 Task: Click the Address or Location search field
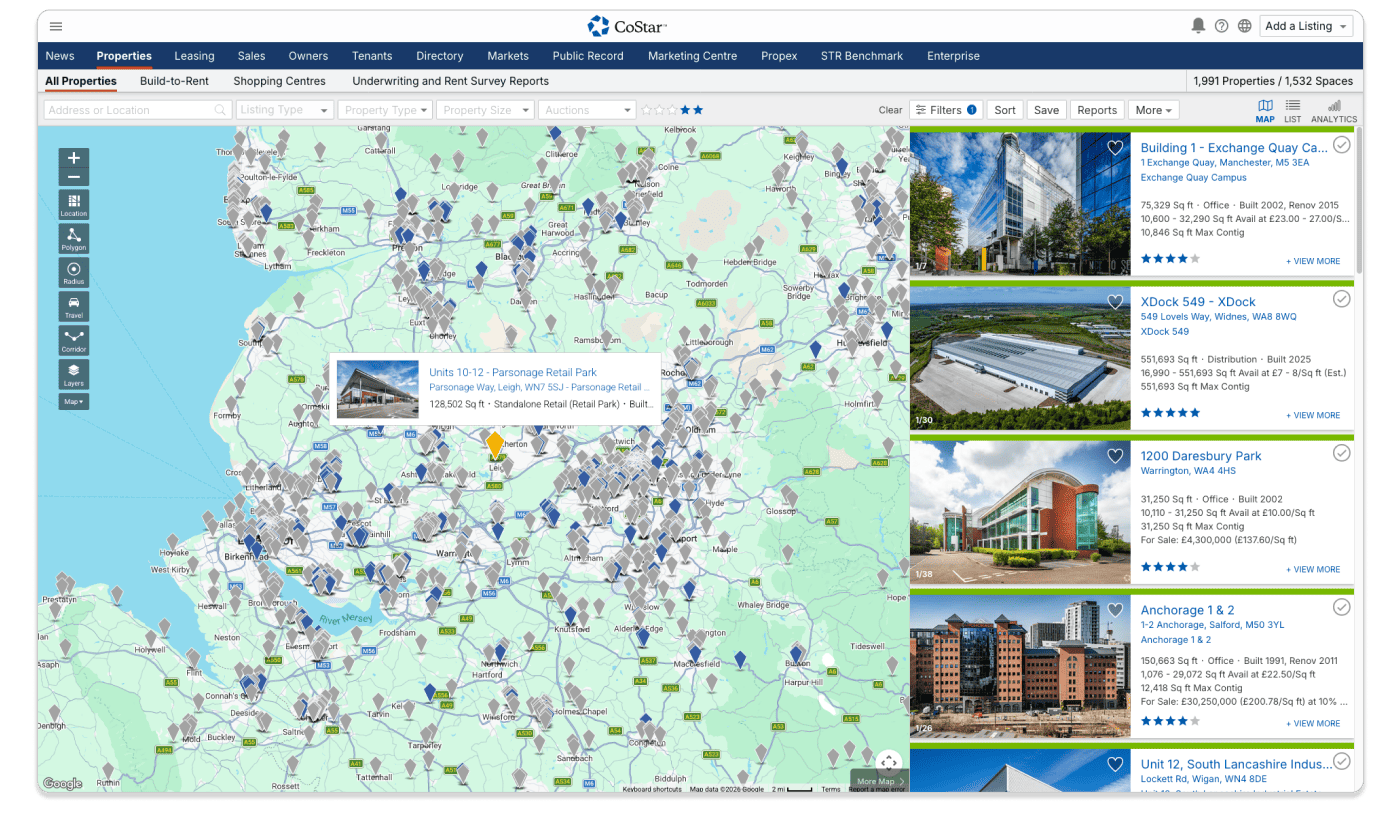[x=130, y=110]
